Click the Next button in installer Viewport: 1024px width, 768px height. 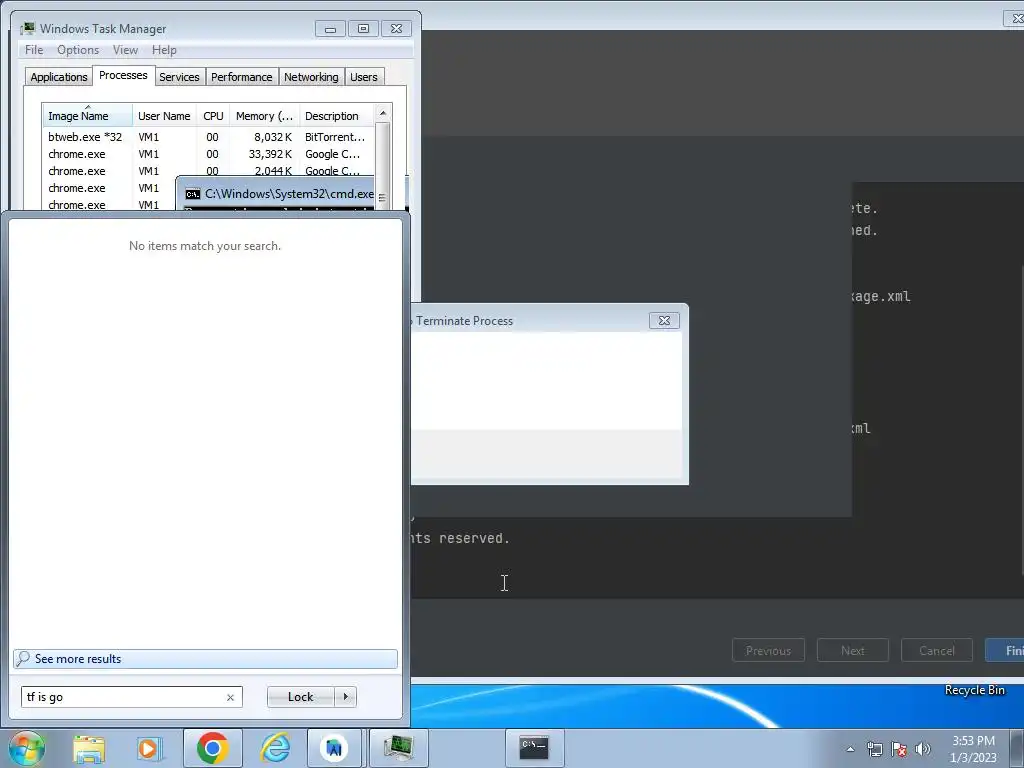(x=852, y=650)
